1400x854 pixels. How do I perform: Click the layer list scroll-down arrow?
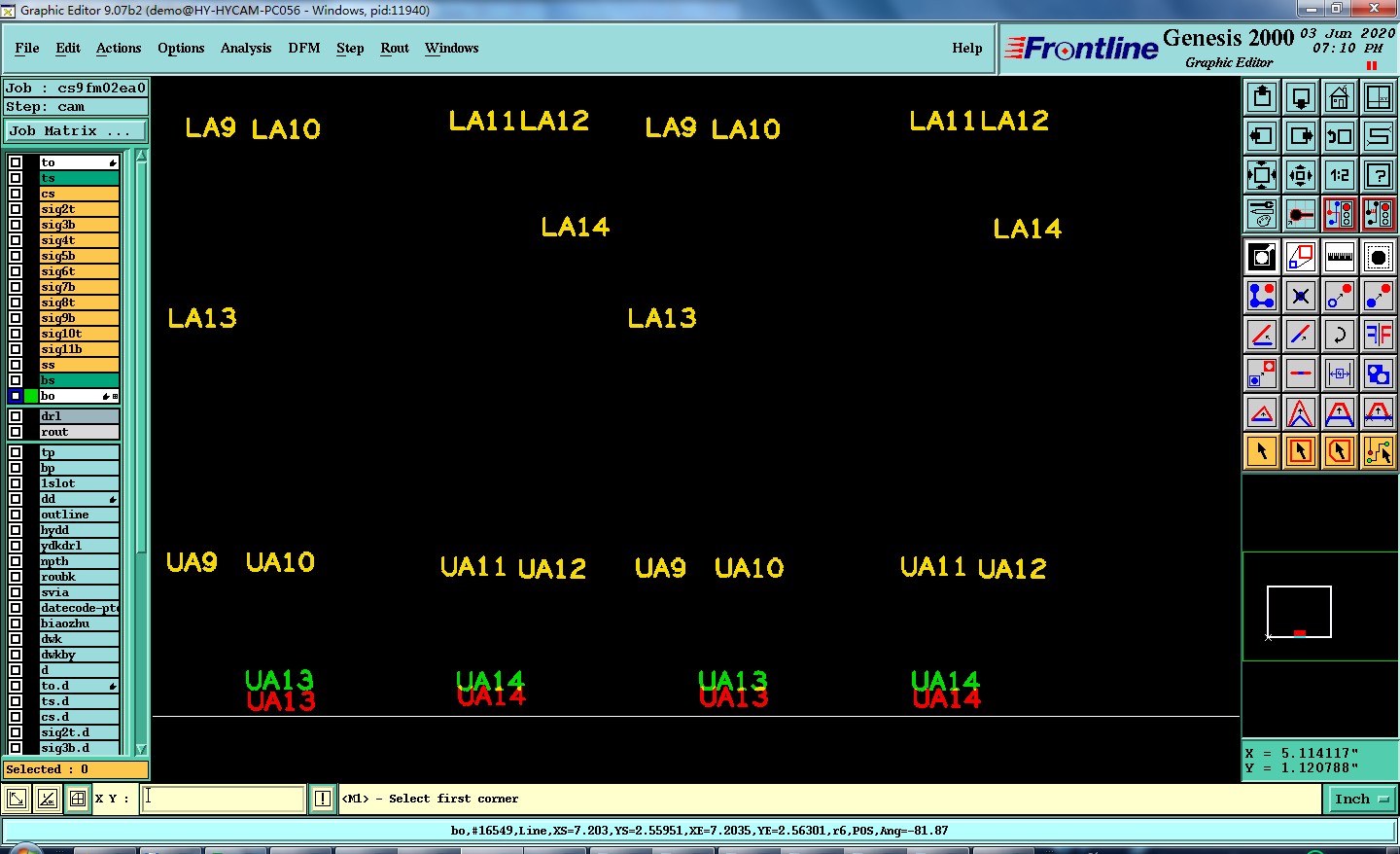141,749
